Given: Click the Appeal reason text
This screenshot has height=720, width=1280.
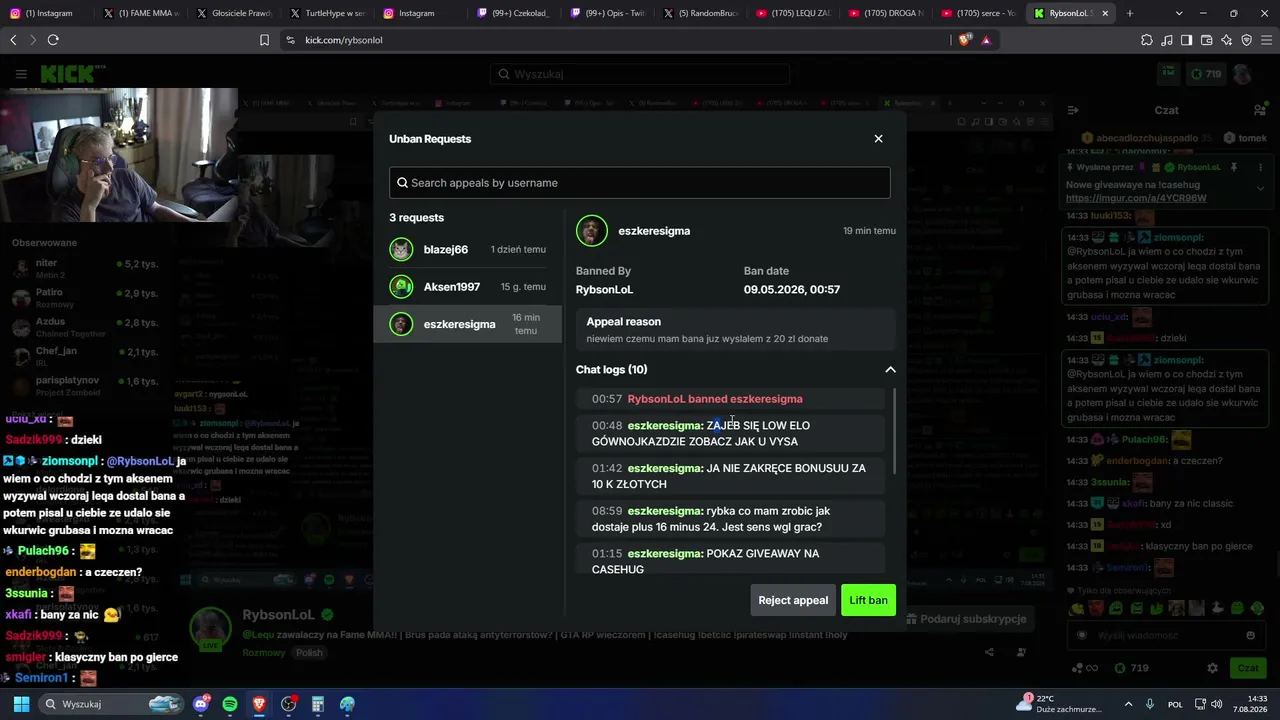Looking at the screenshot, I should 707,339.
